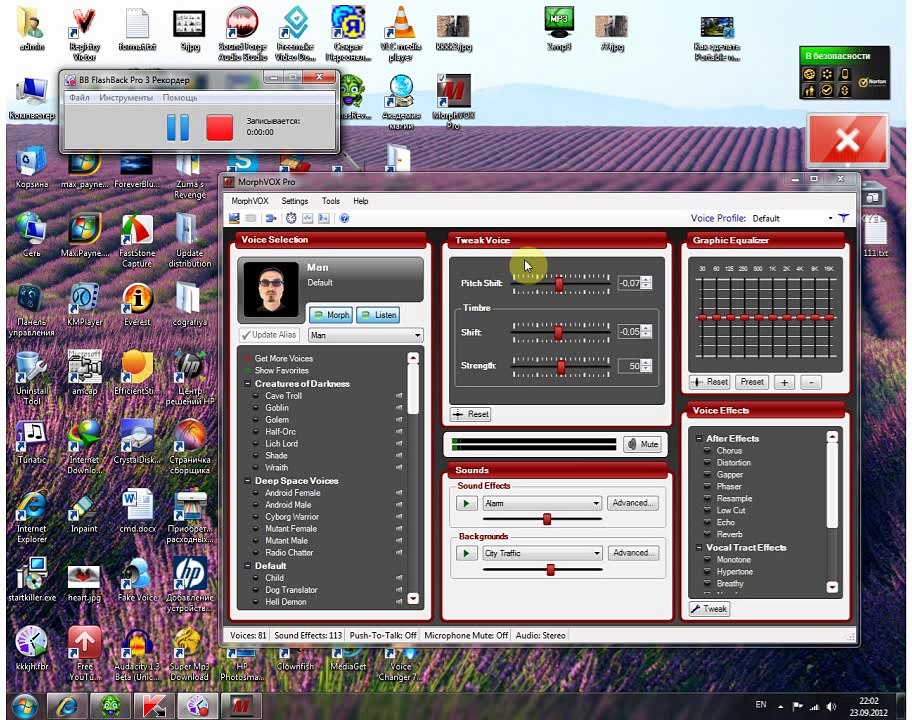
Task: Open the Man voice alias dropdown
Action: [417, 336]
